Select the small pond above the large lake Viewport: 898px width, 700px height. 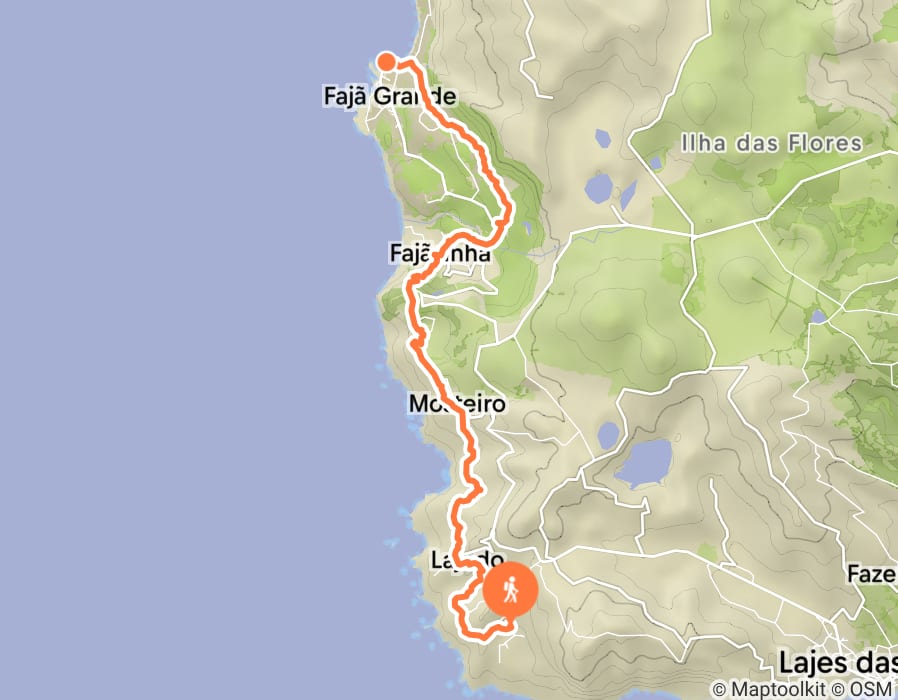click(608, 435)
